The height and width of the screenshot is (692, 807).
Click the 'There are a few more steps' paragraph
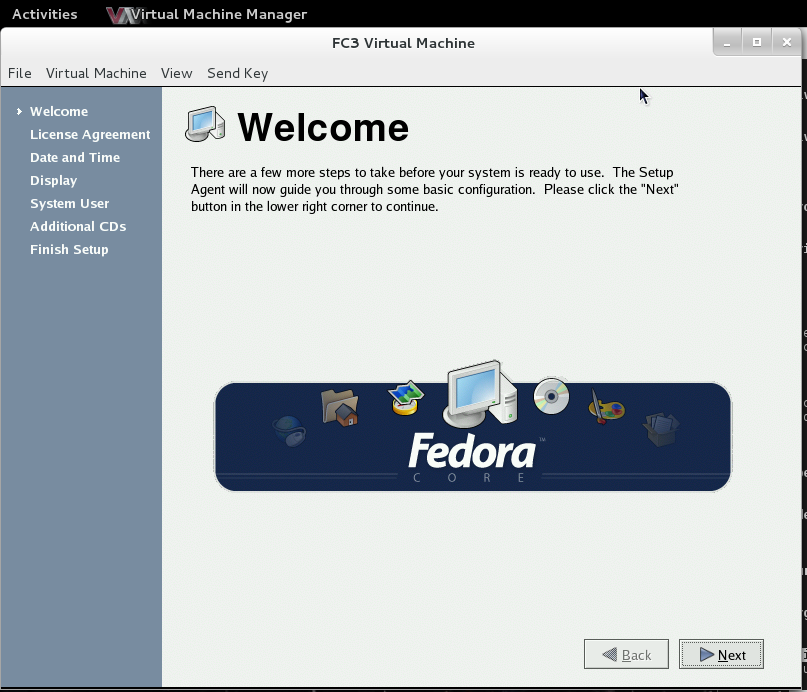point(435,189)
